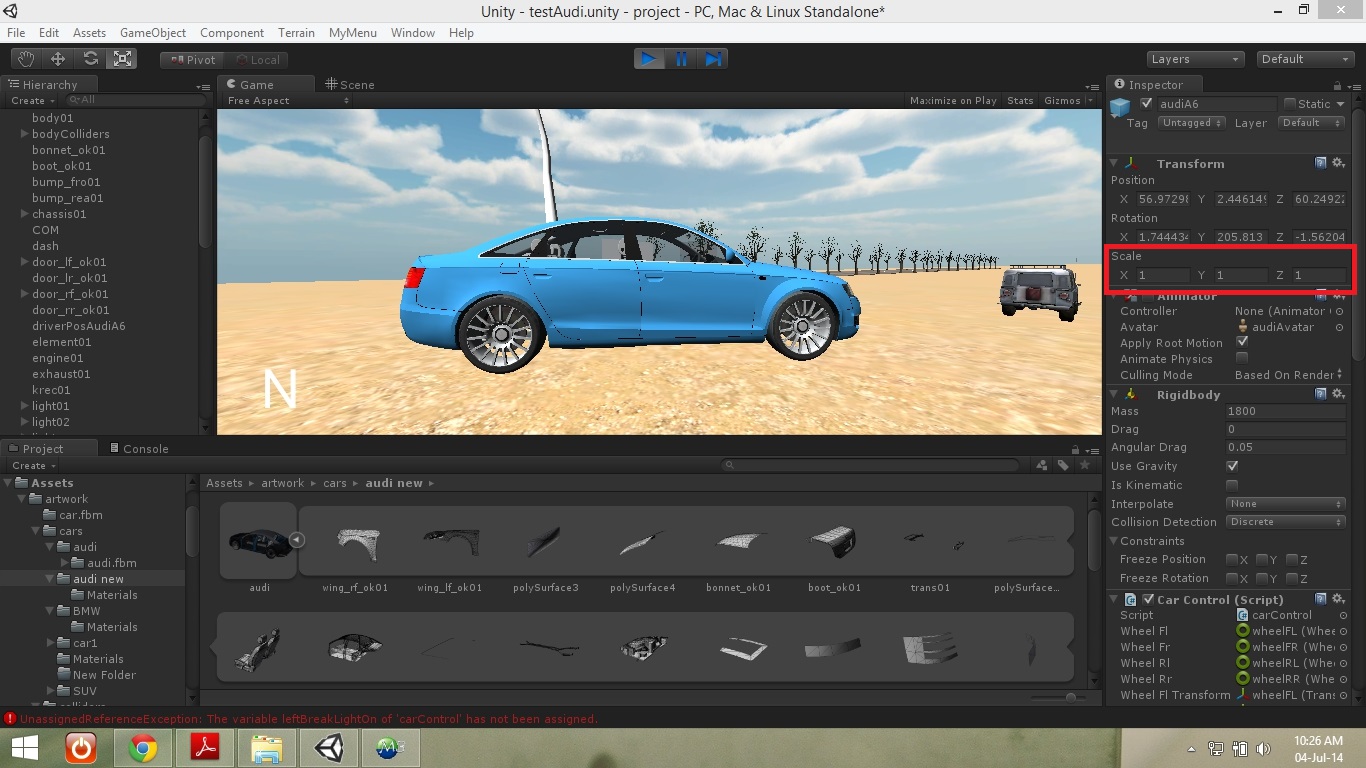
Task: Filter project search by label icon
Action: pyautogui.click(x=1063, y=465)
